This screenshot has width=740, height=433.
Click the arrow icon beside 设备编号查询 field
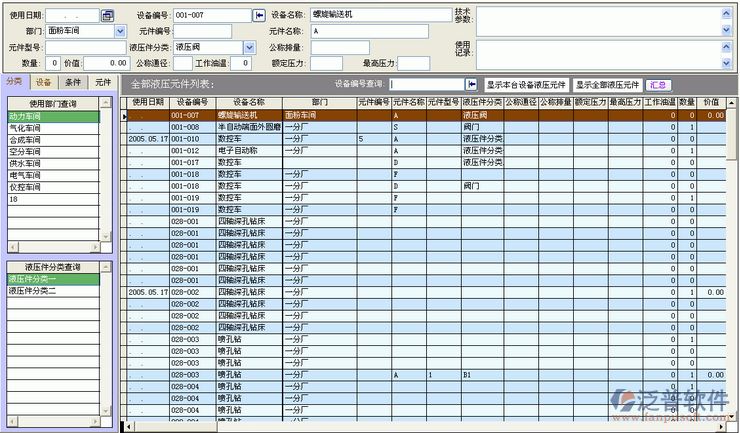[472, 85]
